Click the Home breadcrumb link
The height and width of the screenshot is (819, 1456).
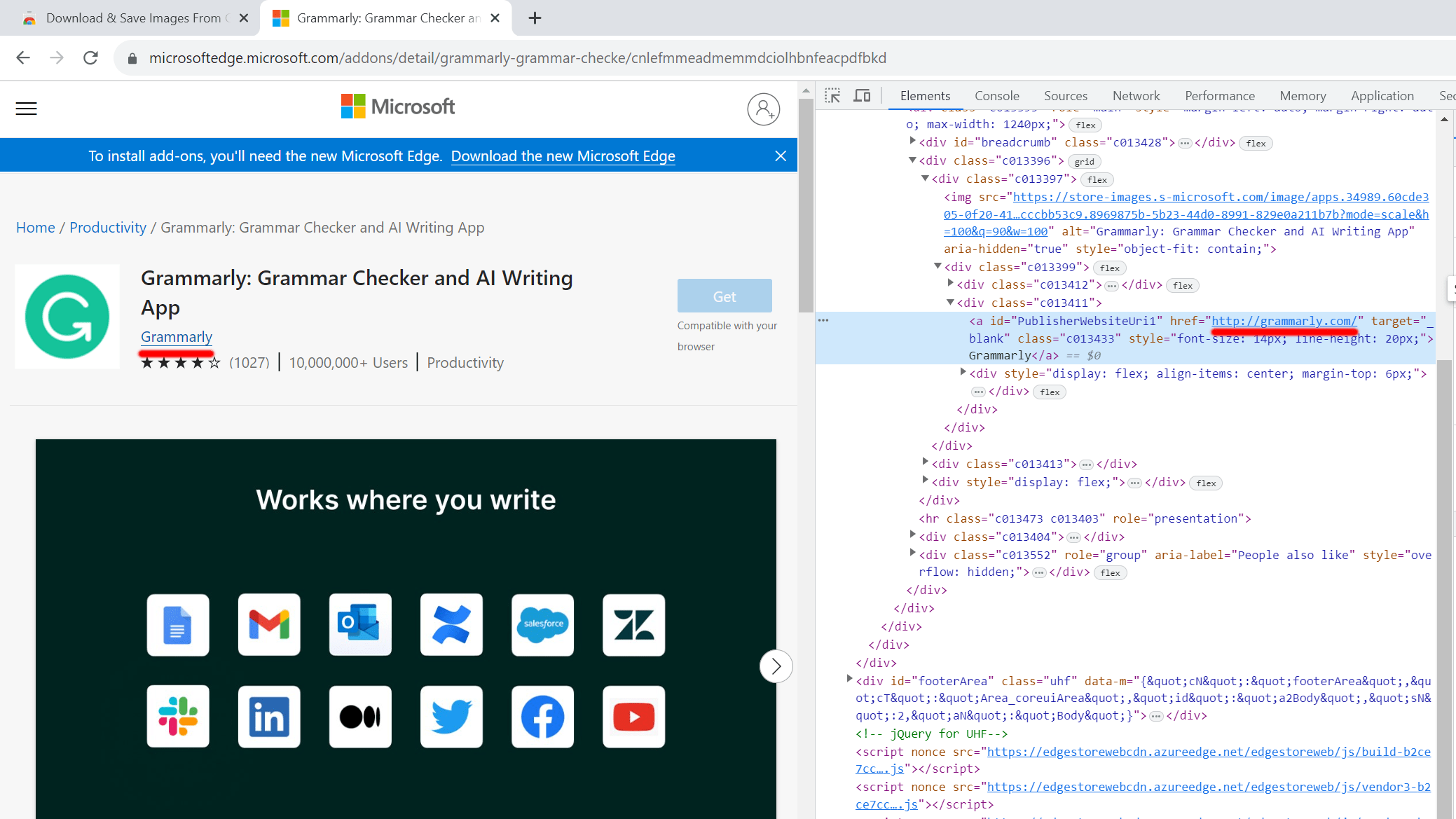point(36,228)
